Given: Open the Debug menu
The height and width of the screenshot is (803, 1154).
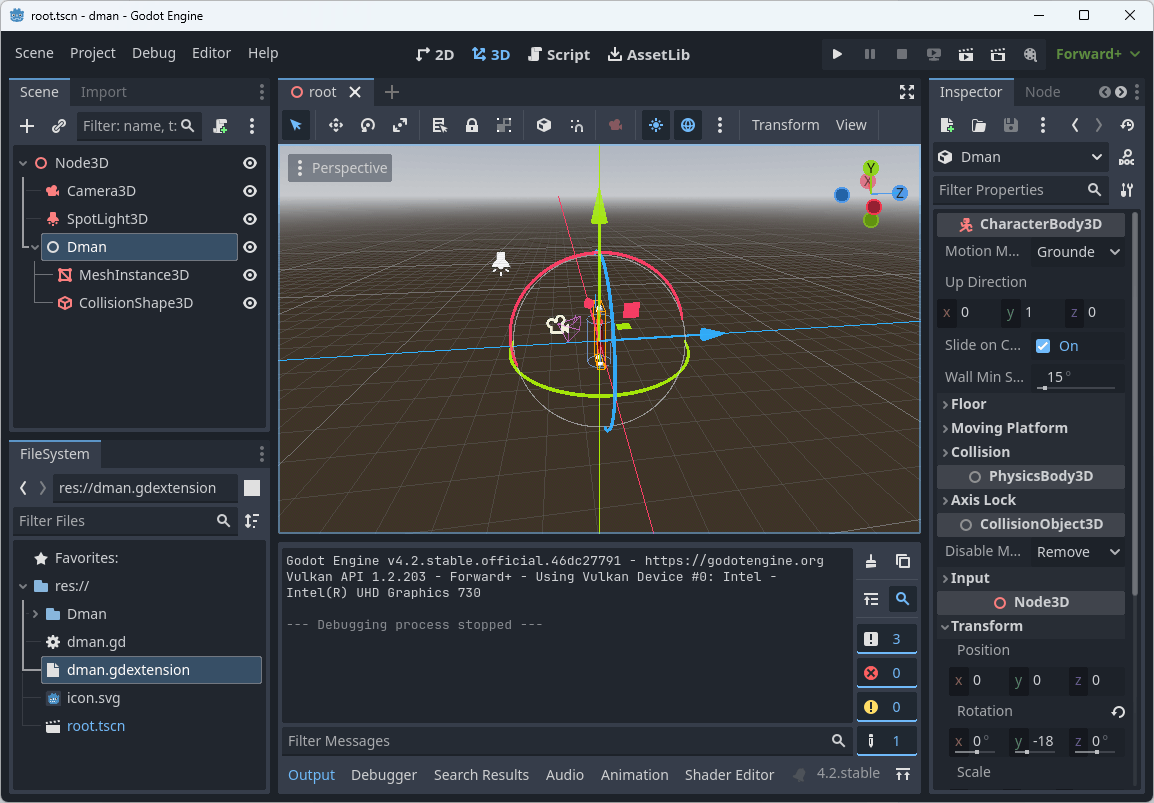Looking at the screenshot, I should pos(154,53).
